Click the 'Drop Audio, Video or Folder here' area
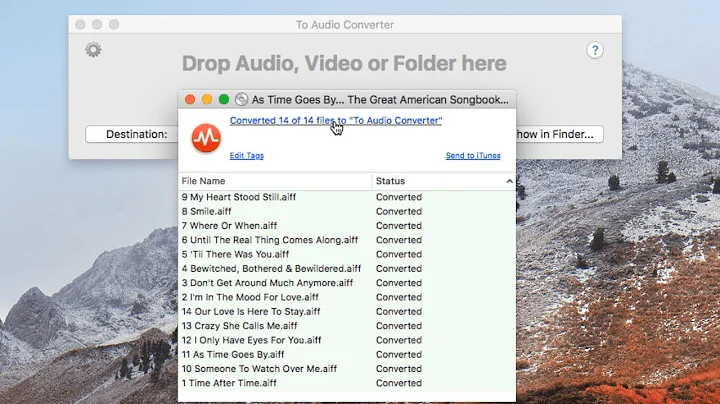Image resolution: width=720 pixels, height=404 pixels. [344, 63]
